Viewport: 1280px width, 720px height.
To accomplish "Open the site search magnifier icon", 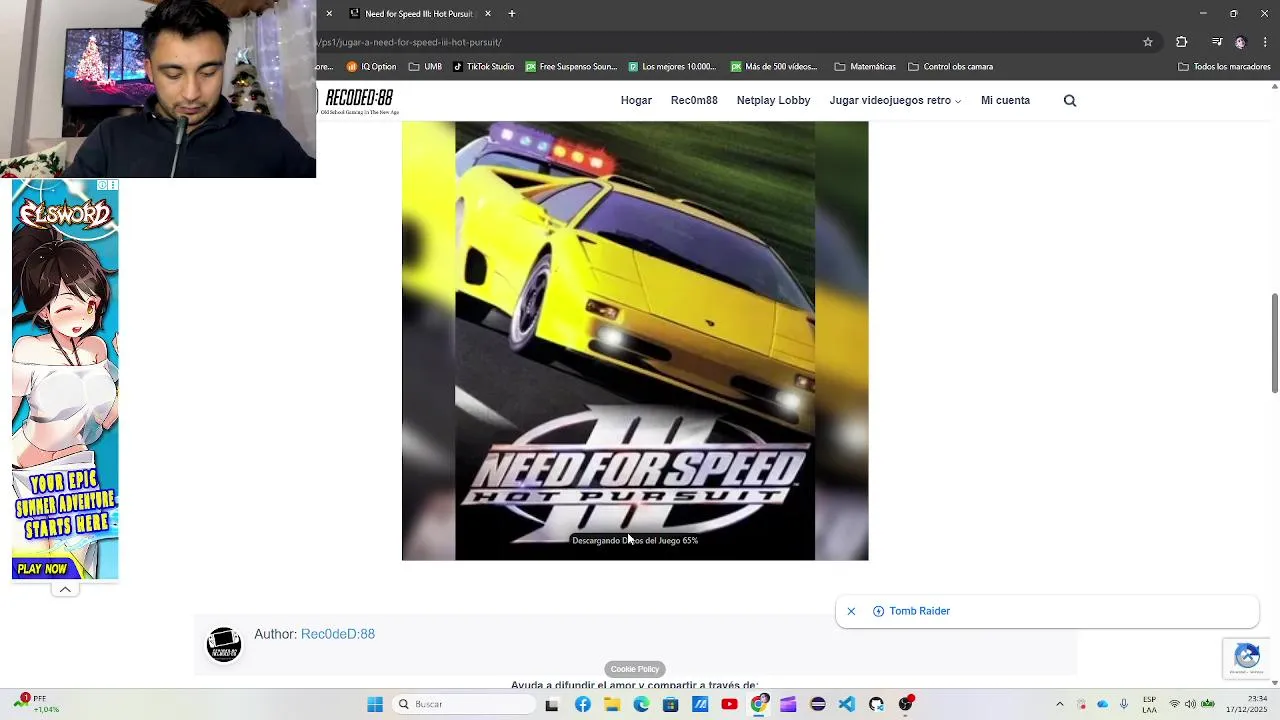I will pyautogui.click(x=1070, y=100).
